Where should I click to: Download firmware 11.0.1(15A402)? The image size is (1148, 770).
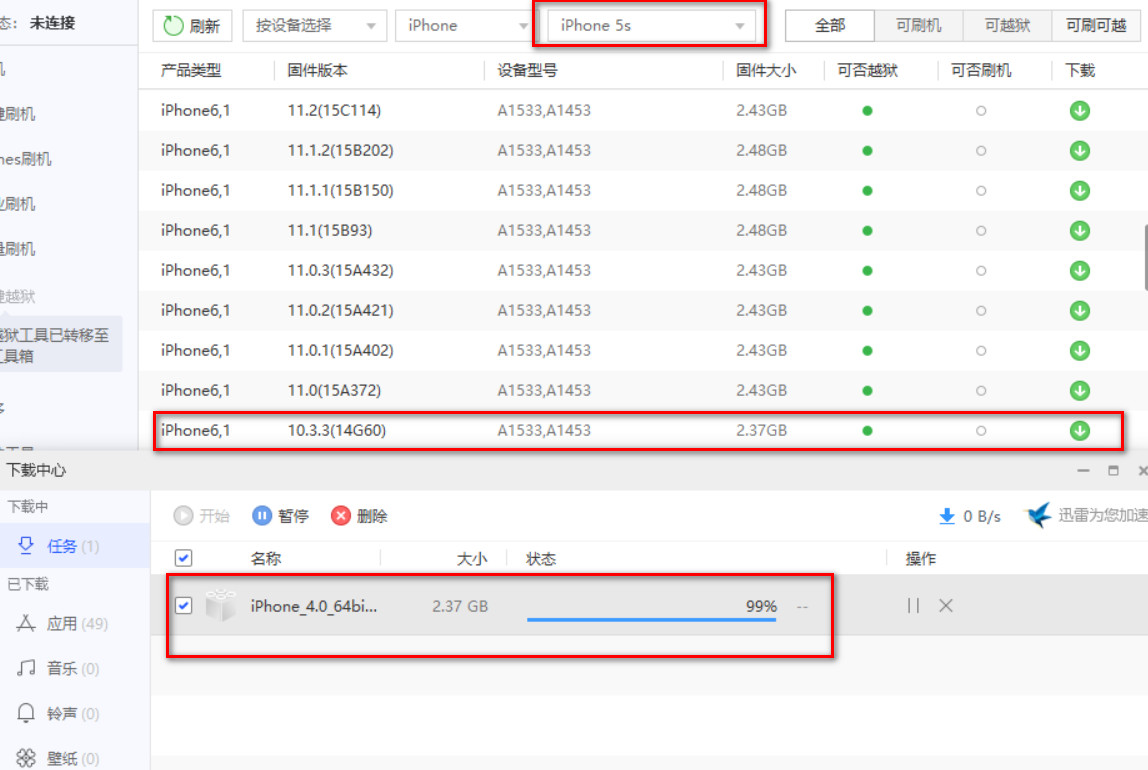click(x=1079, y=351)
